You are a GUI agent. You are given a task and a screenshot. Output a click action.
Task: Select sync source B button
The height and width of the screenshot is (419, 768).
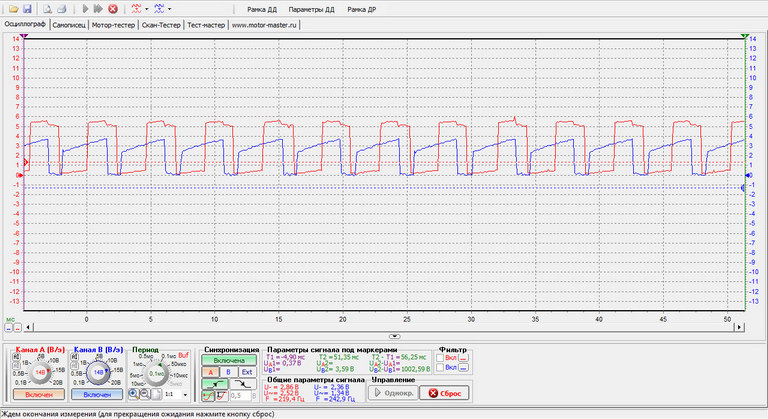point(229,371)
